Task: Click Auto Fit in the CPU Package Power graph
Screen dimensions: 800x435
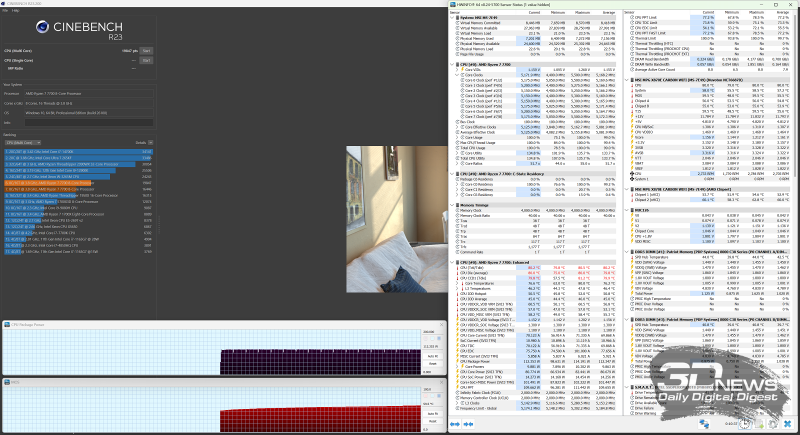Action: pyautogui.click(x=433, y=356)
